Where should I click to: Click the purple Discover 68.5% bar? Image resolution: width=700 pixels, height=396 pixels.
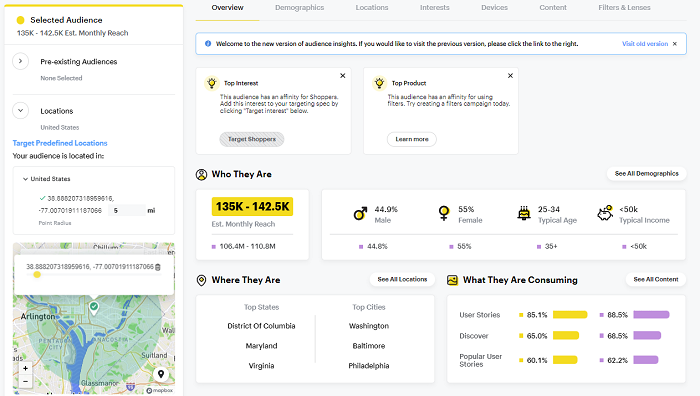[x=647, y=336]
